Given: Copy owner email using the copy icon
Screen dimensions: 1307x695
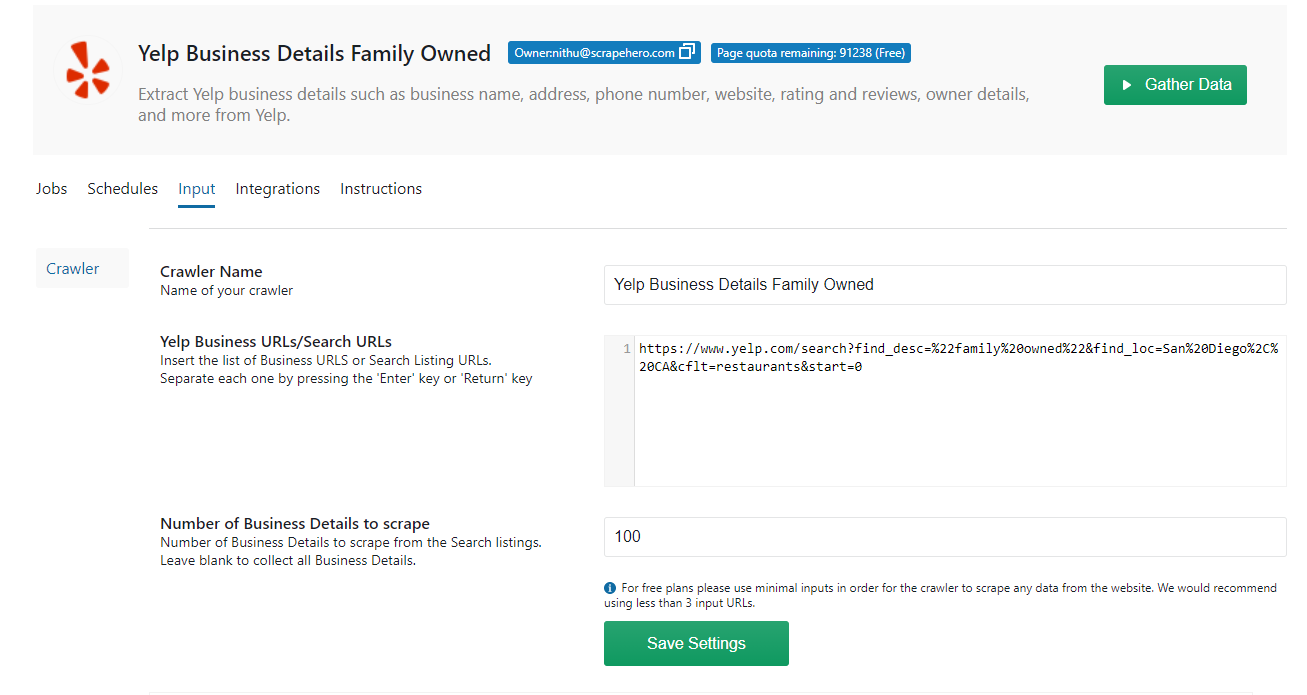Looking at the screenshot, I should (687, 53).
